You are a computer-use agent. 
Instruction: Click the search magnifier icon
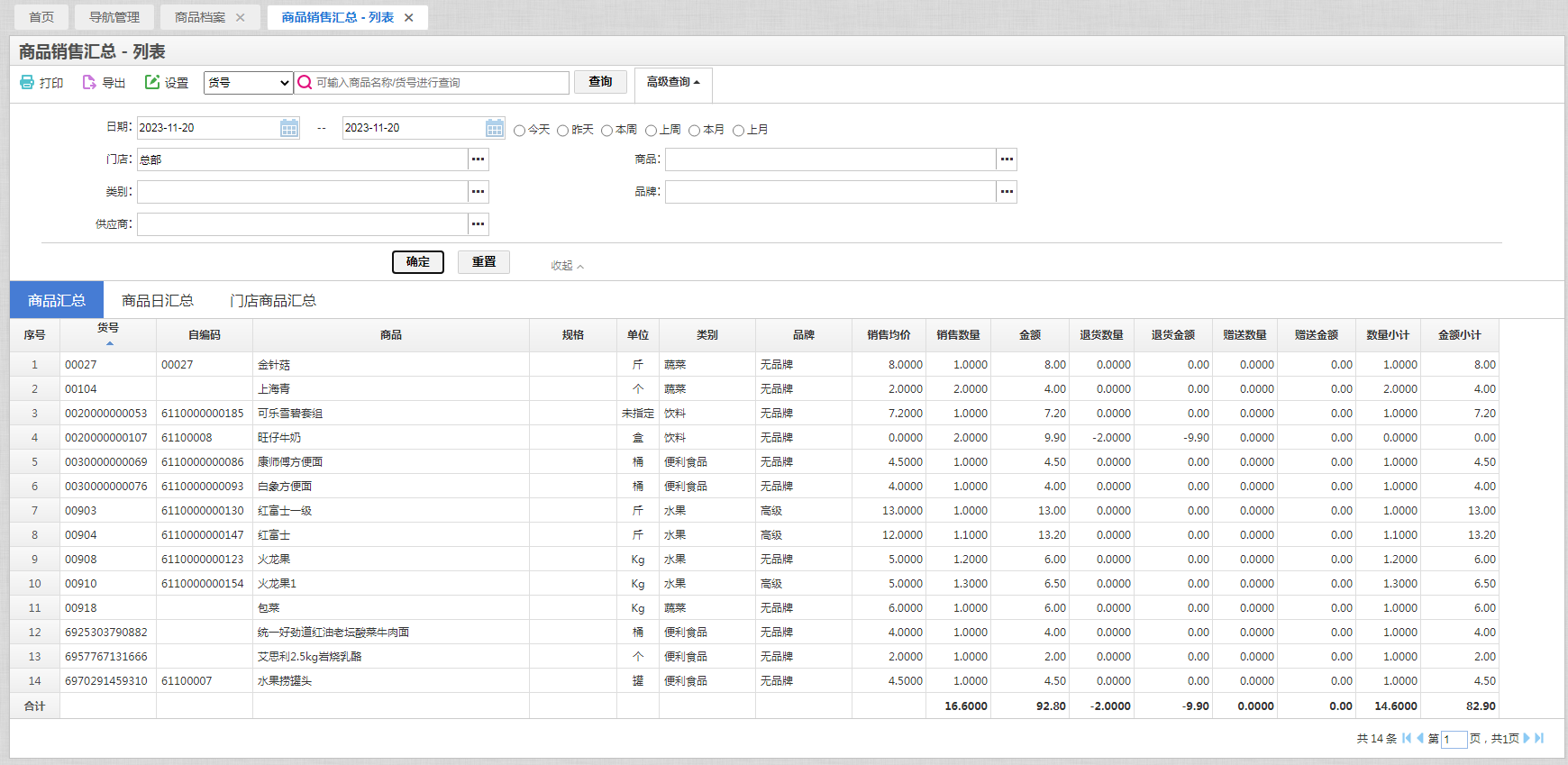(x=305, y=82)
